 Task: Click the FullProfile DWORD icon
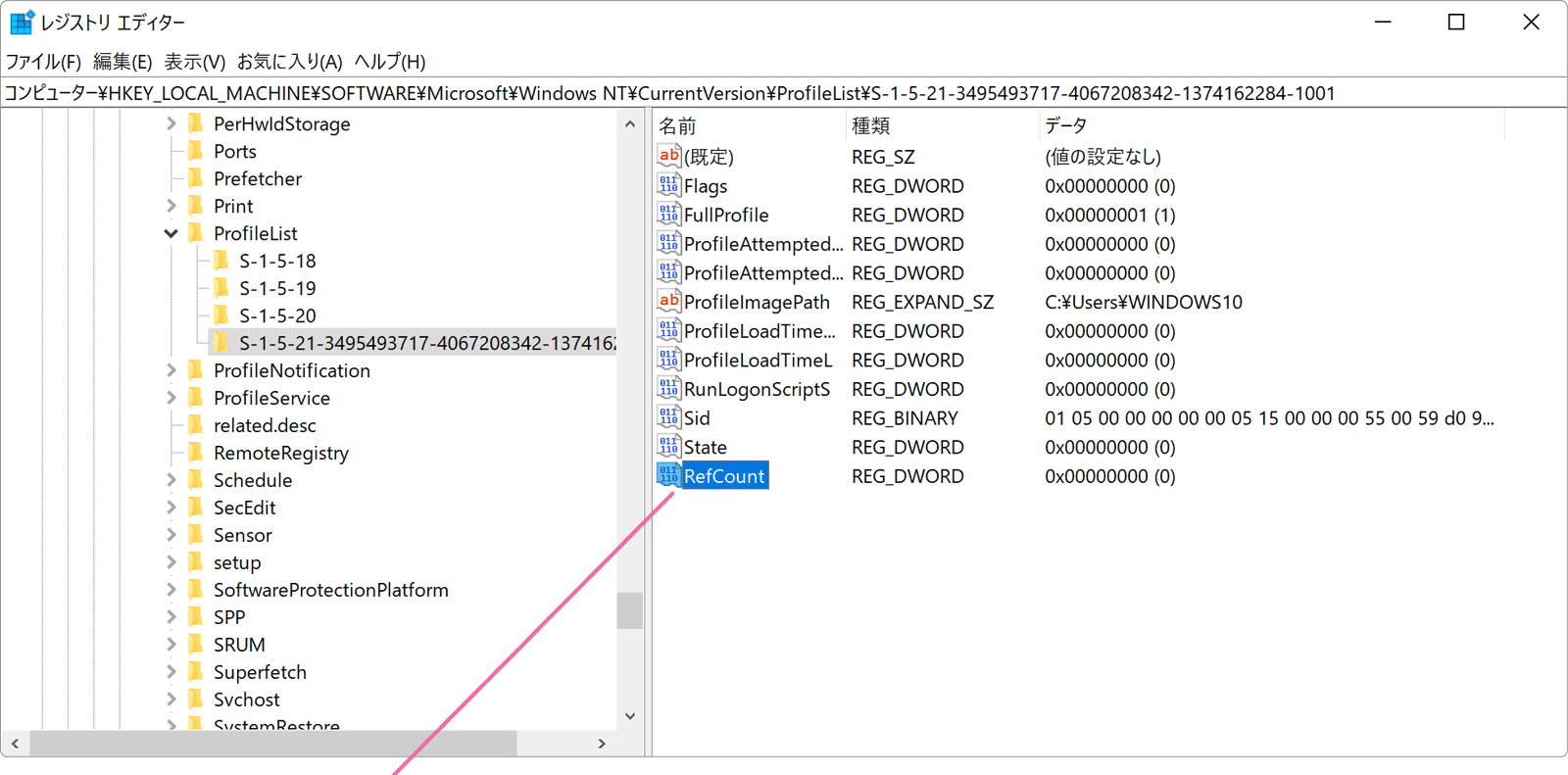click(x=669, y=215)
